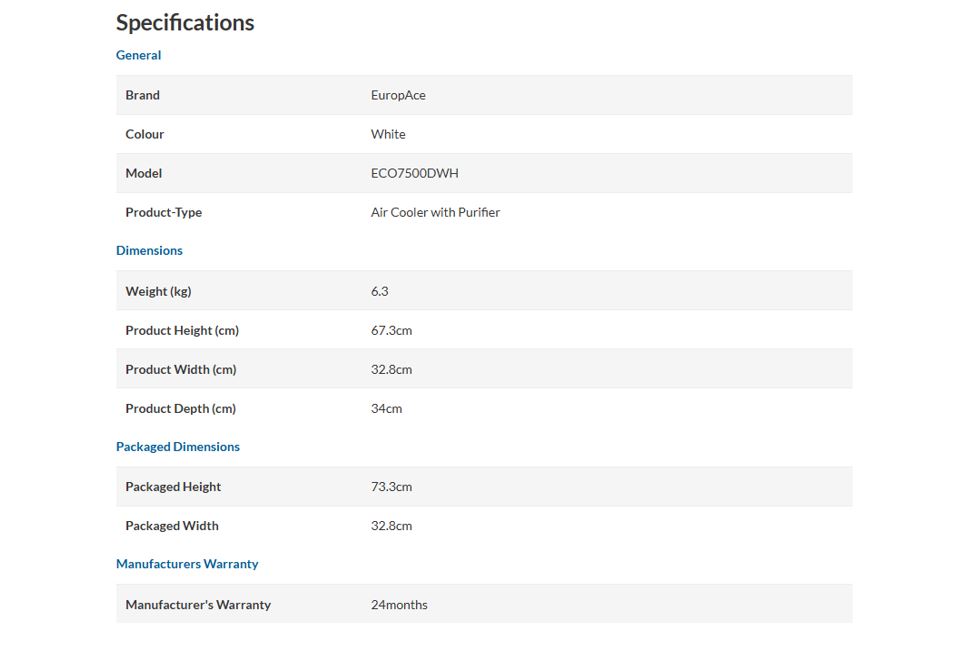Select the Product-Type row label
This screenshot has width=969, height=667.
pyautogui.click(x=163, y=213)
